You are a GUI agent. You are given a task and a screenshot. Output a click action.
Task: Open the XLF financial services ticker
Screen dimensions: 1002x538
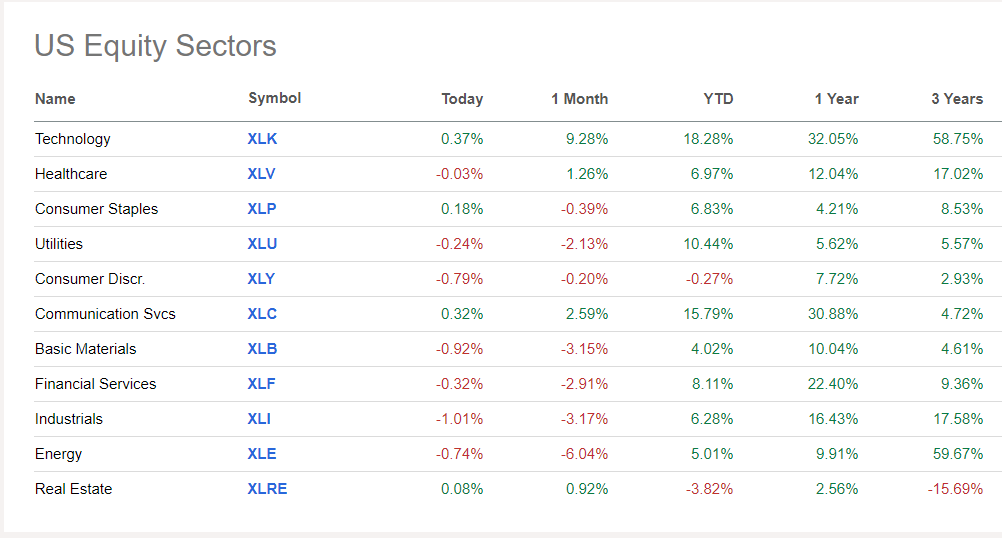click(261, 384)
